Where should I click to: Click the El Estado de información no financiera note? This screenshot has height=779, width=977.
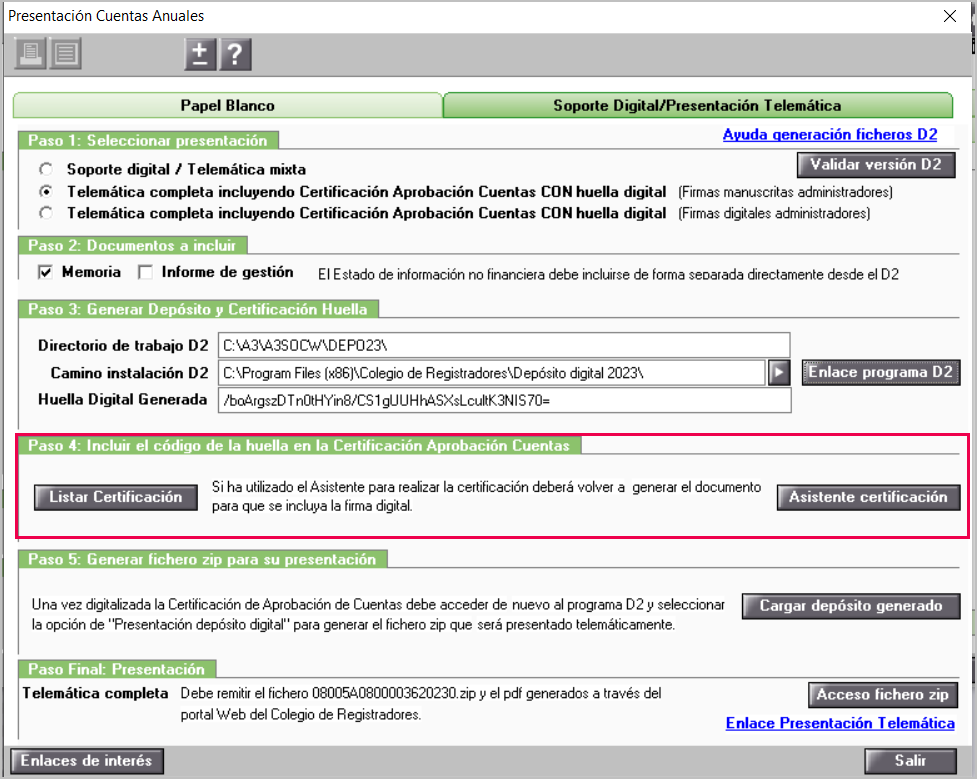pyautogui.click(x=608, y=274)
